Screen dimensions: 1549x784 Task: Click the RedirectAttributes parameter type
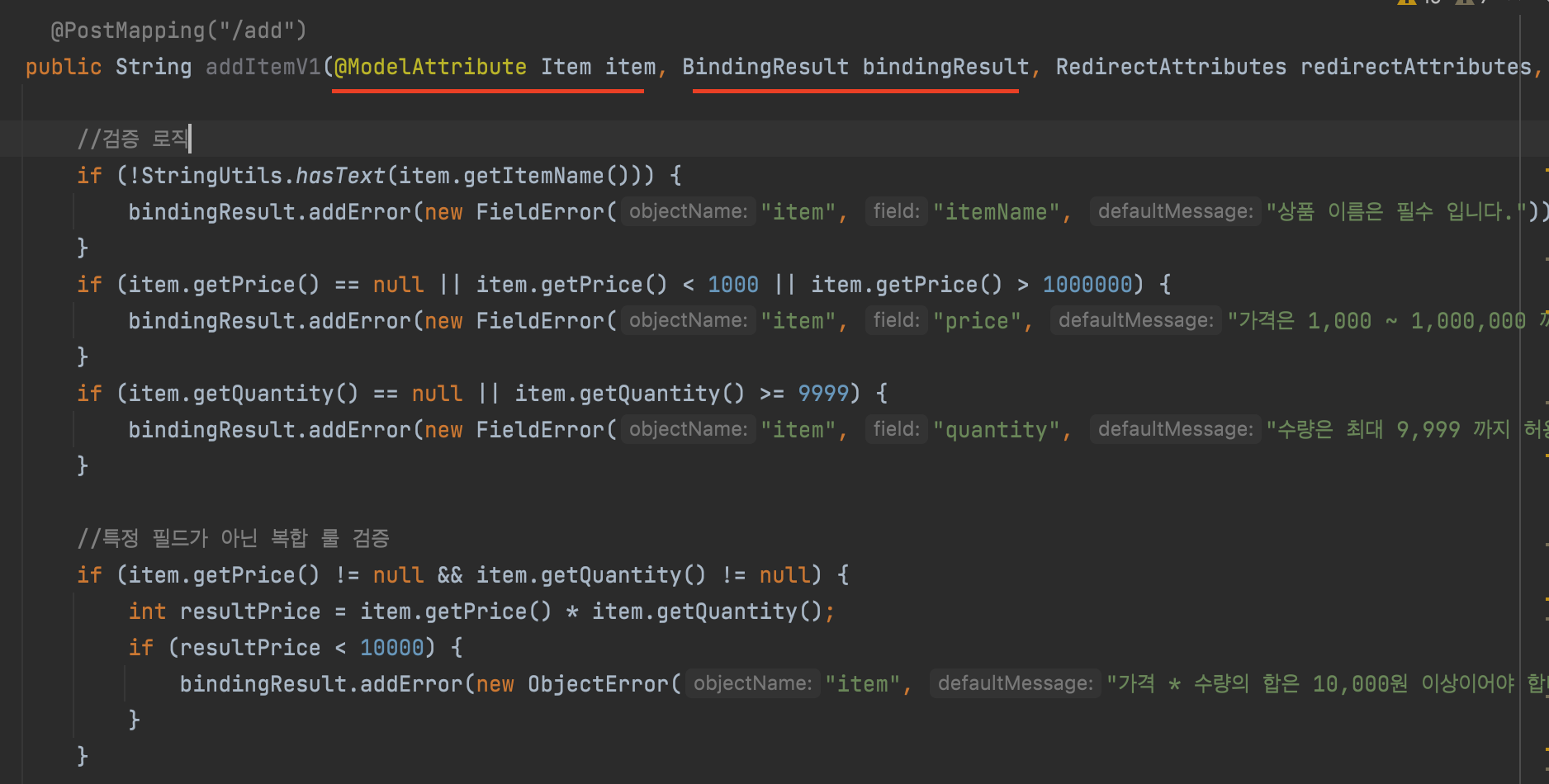tap(1171, 67)
